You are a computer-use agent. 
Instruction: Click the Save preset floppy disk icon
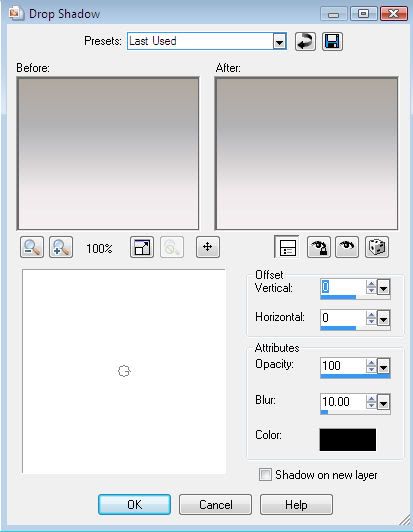pos(332,41)
